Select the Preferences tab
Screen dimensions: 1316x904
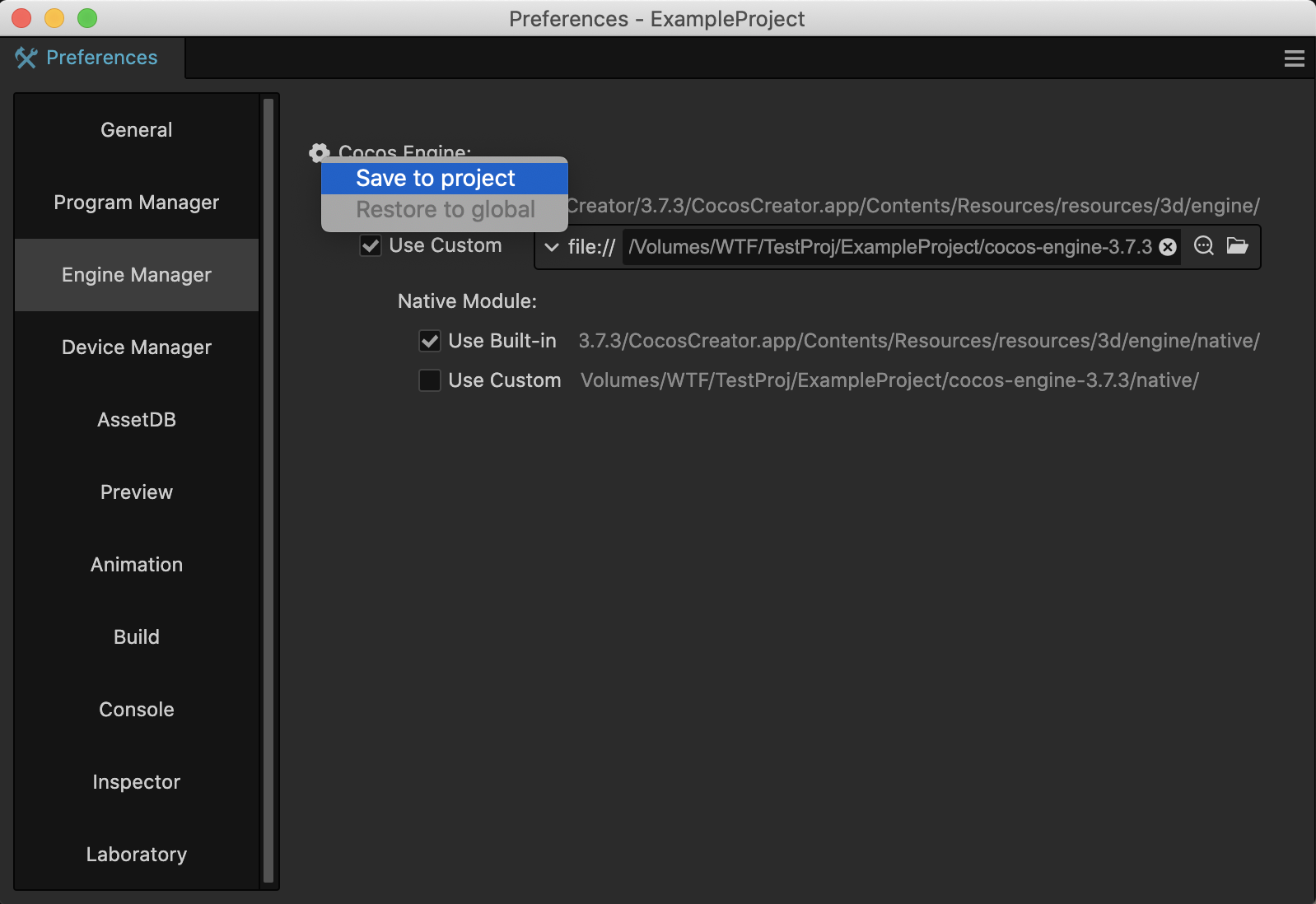pyautogui.click(x=92, y=58)
